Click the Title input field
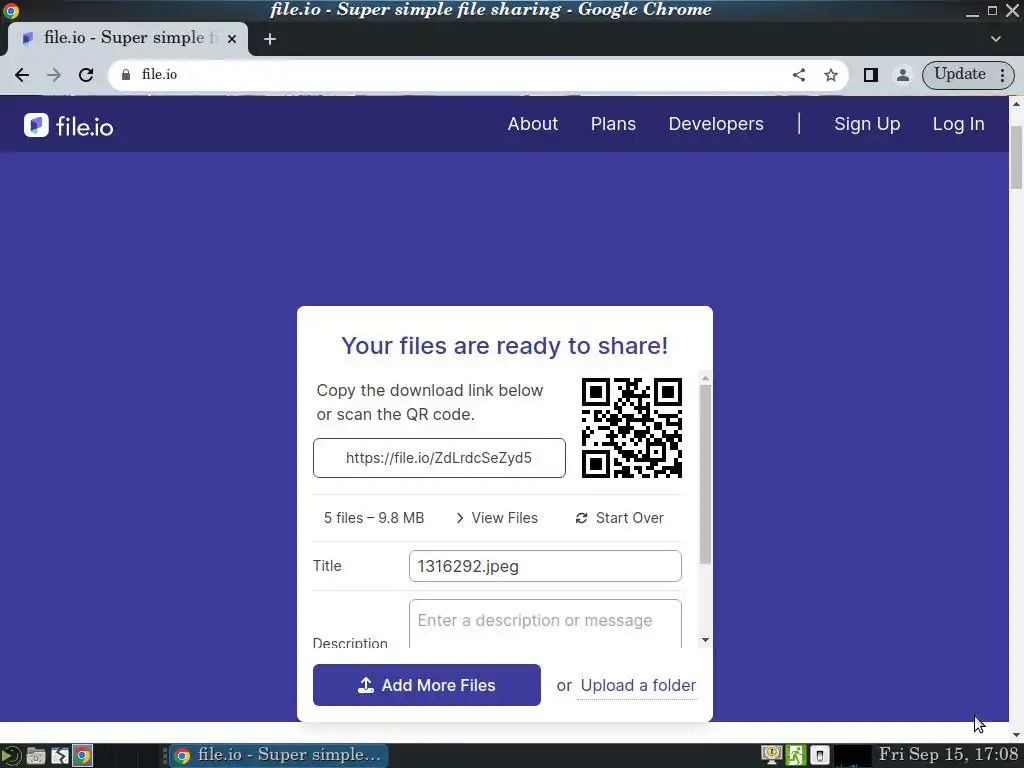The width and height of the screenshot is (1024, 768). (x=545, y=566)
